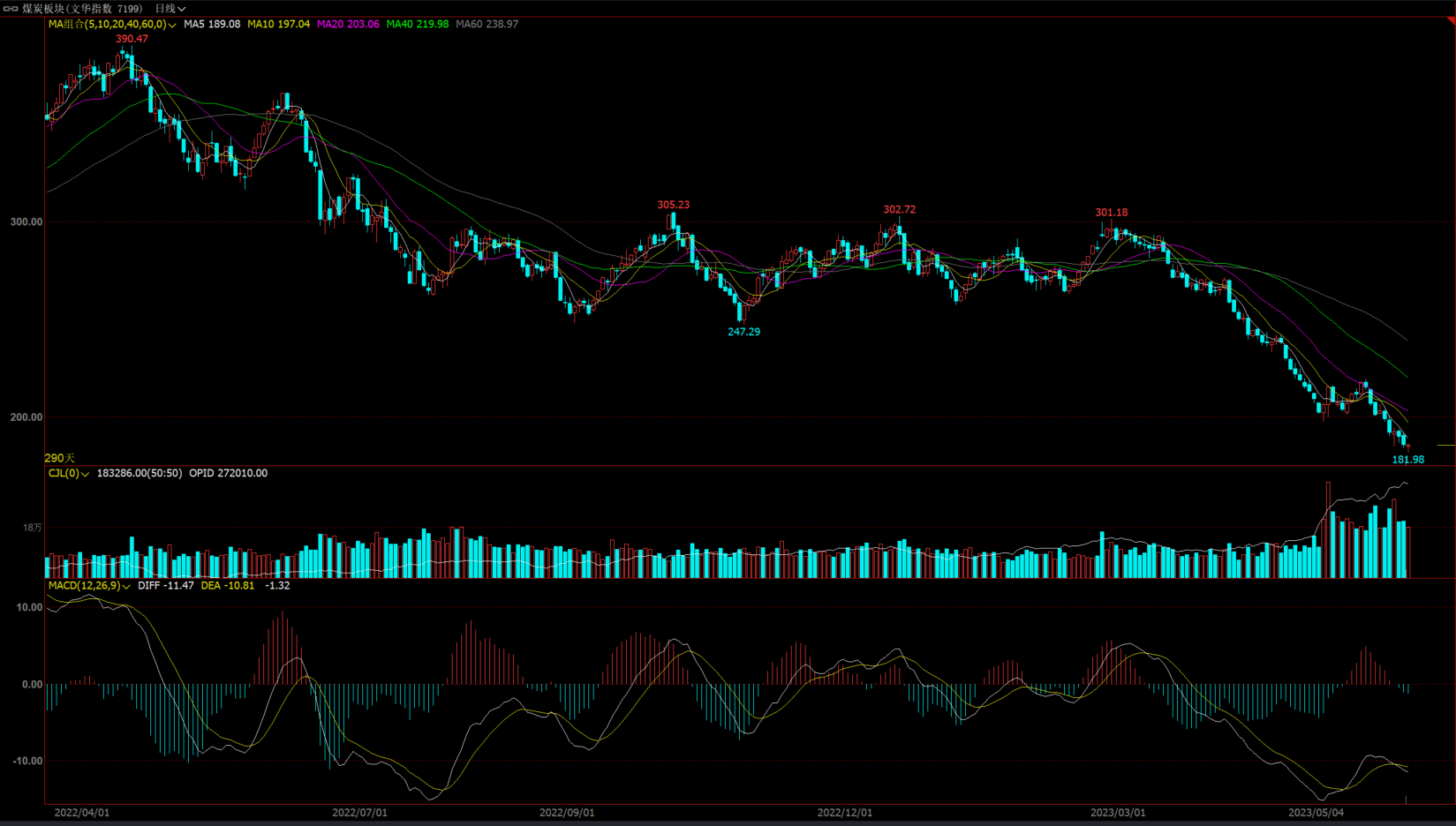Expand the MA组合(5,10,20,40,60,0) indicator dropdown
This screenshot has height=826, width=1456.
click(112, 24)
